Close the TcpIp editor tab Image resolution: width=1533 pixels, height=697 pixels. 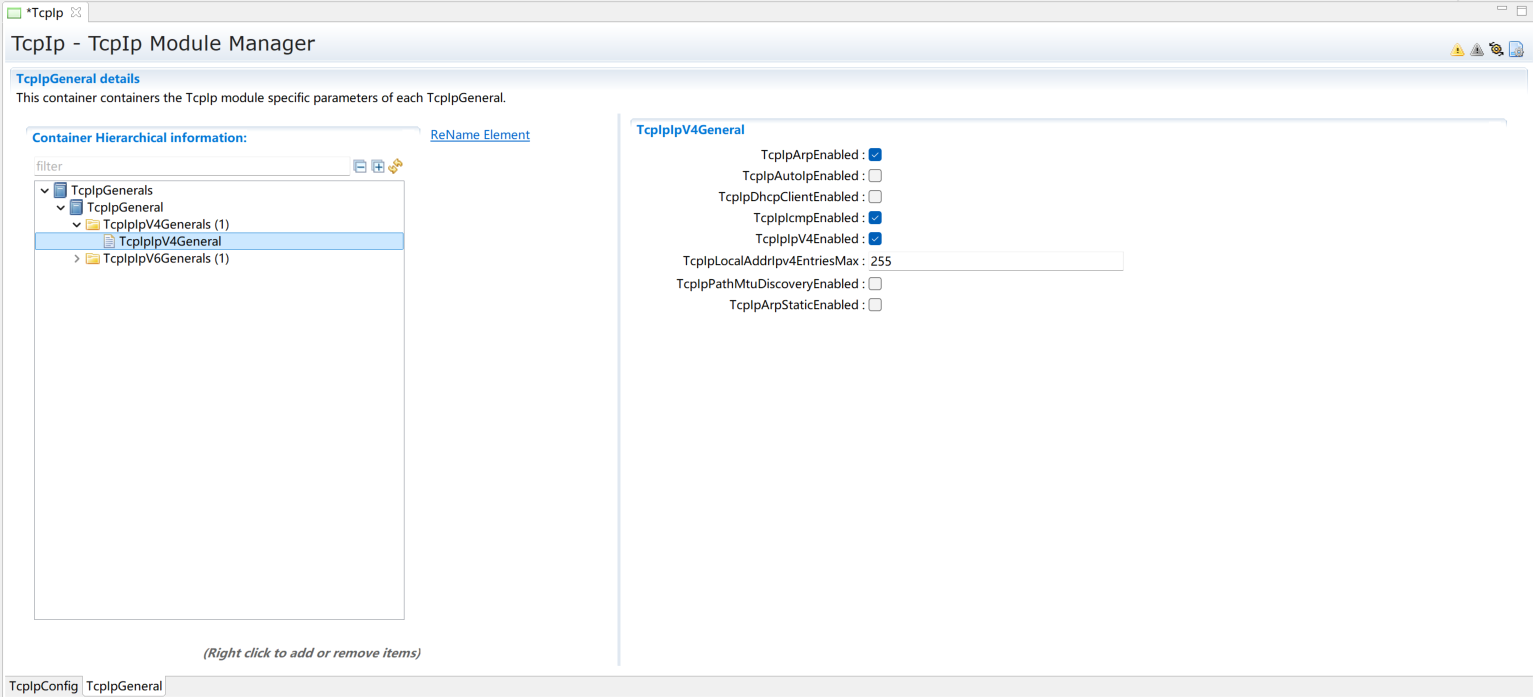point(76,12)
